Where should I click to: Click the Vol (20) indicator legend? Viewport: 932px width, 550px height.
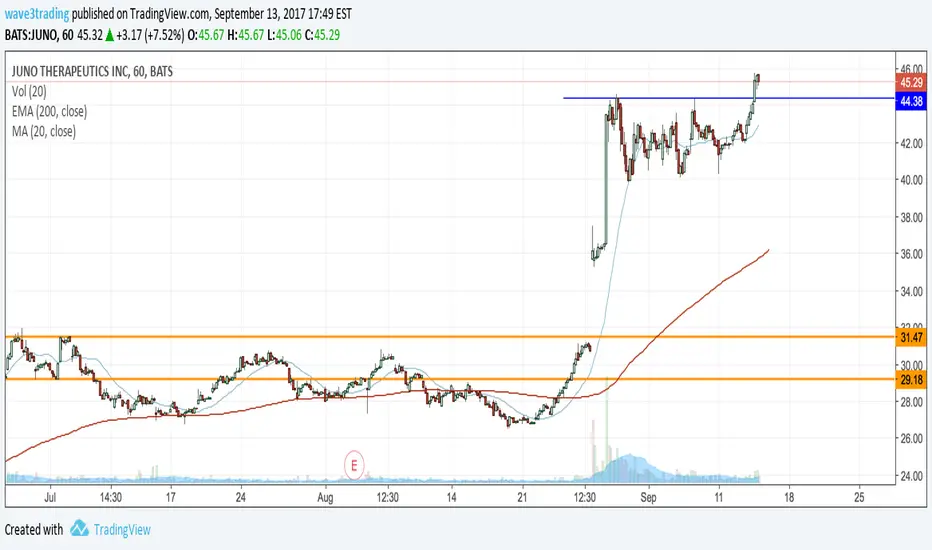coord(29,91)
